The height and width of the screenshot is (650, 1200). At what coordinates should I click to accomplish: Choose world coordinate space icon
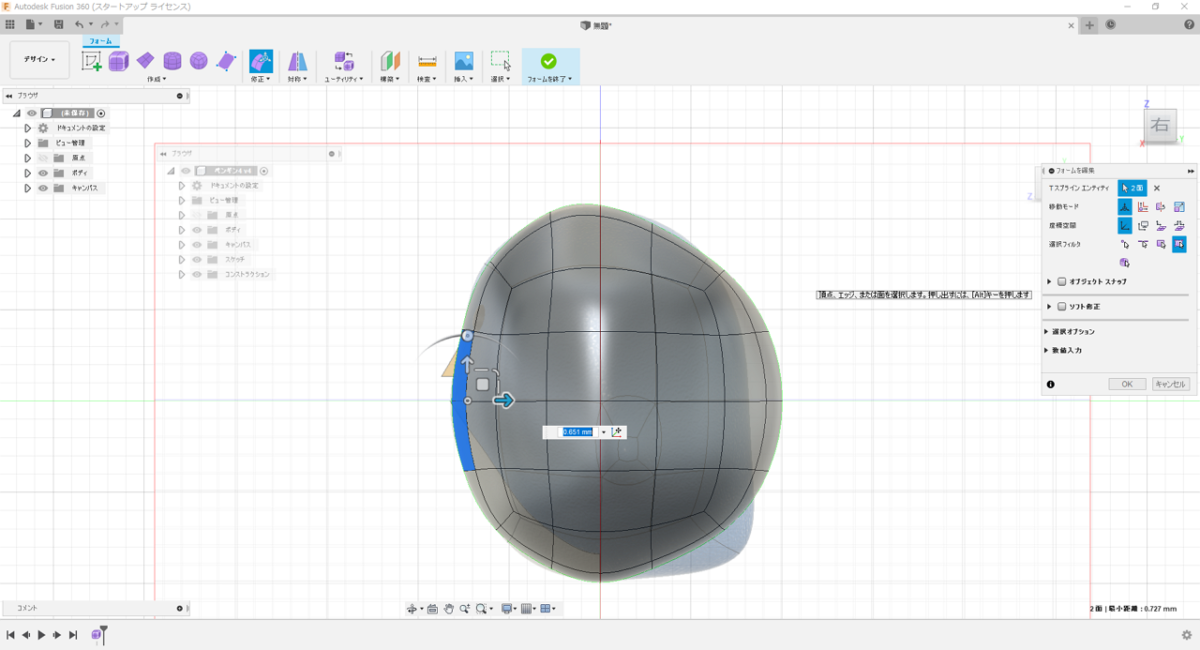pos(1124,225)
